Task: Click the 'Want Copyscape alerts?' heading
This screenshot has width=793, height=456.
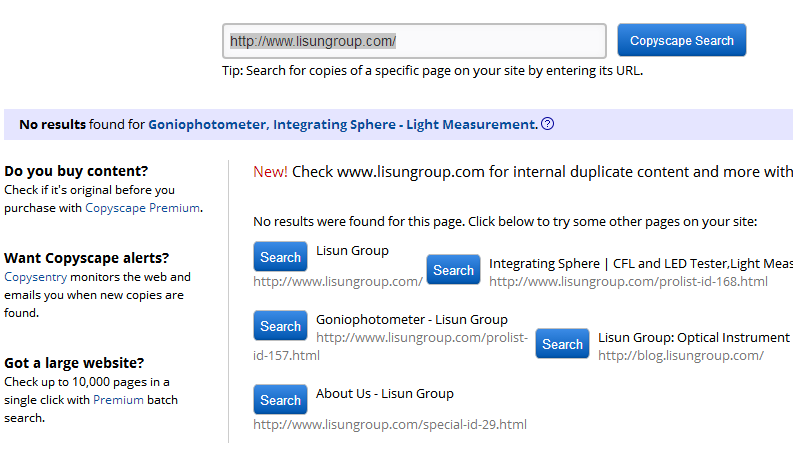Action: pyautogui.click(x=86, y=258)
